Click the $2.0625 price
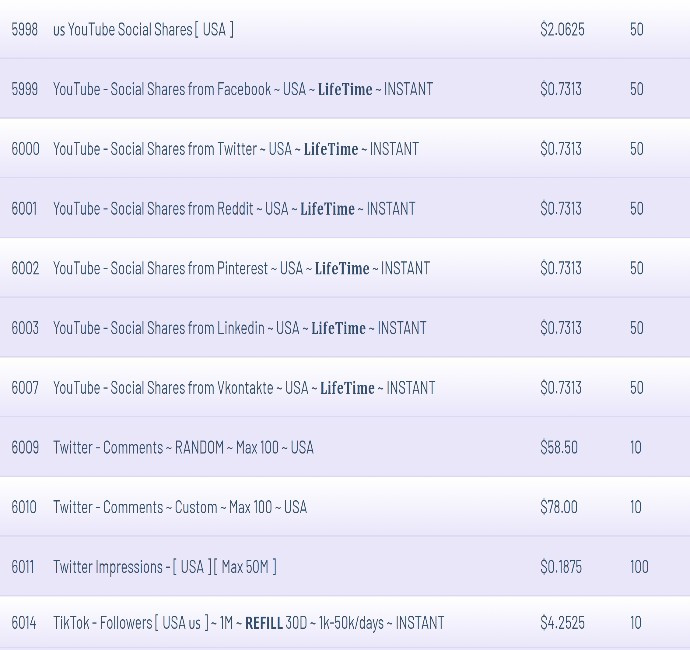690x650 pixels. (x=562, y=29)
